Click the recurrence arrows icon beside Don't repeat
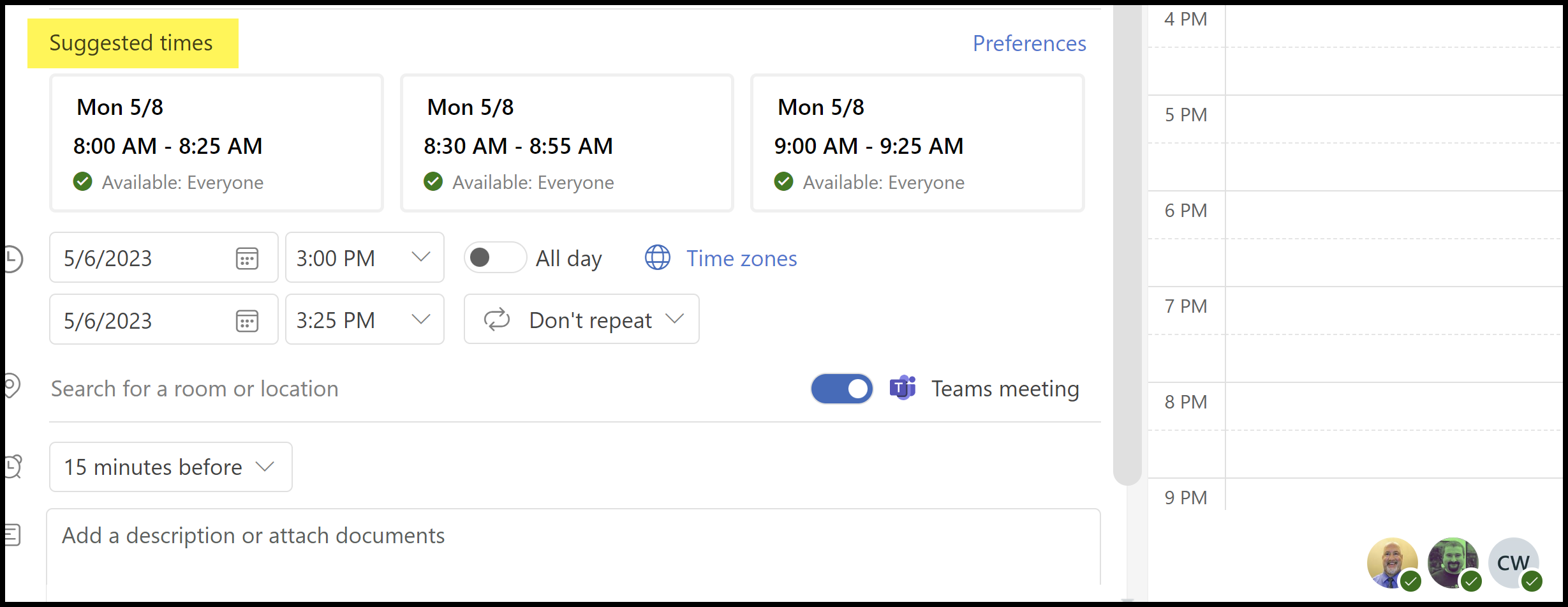Image resolution: width=1568 pixels, height=607 pixels. click(x=497, y=319)
